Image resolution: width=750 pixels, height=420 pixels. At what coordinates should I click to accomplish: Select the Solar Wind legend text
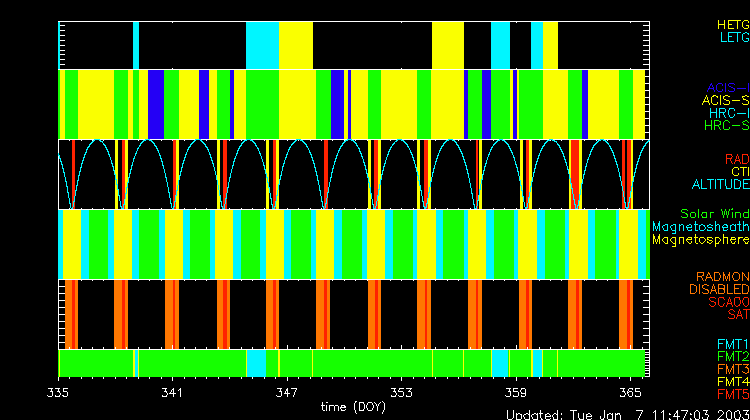pos(714,214)
